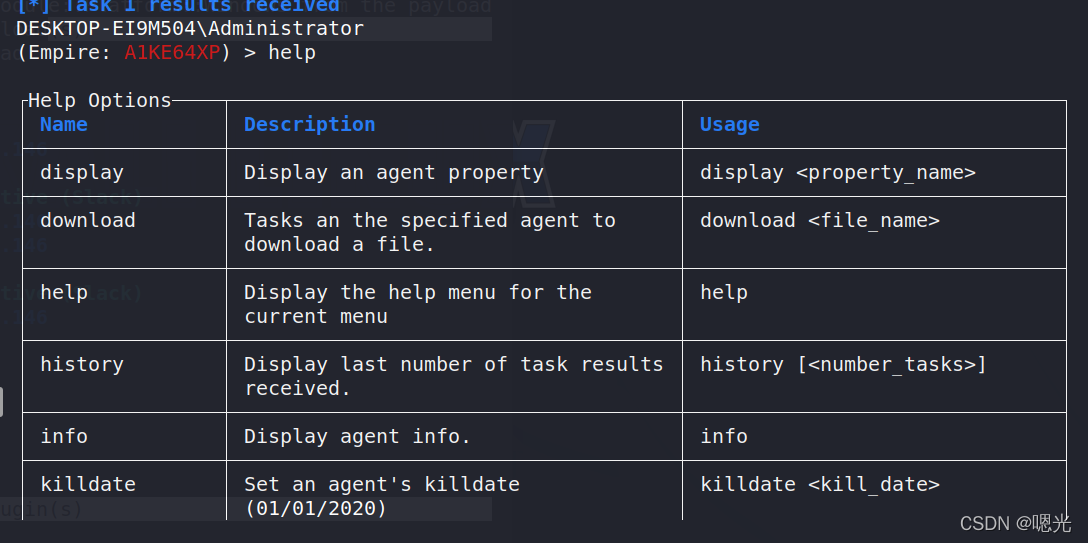Click the help command in the Name column
This screenshot has width=1088, height=543.
64,293
